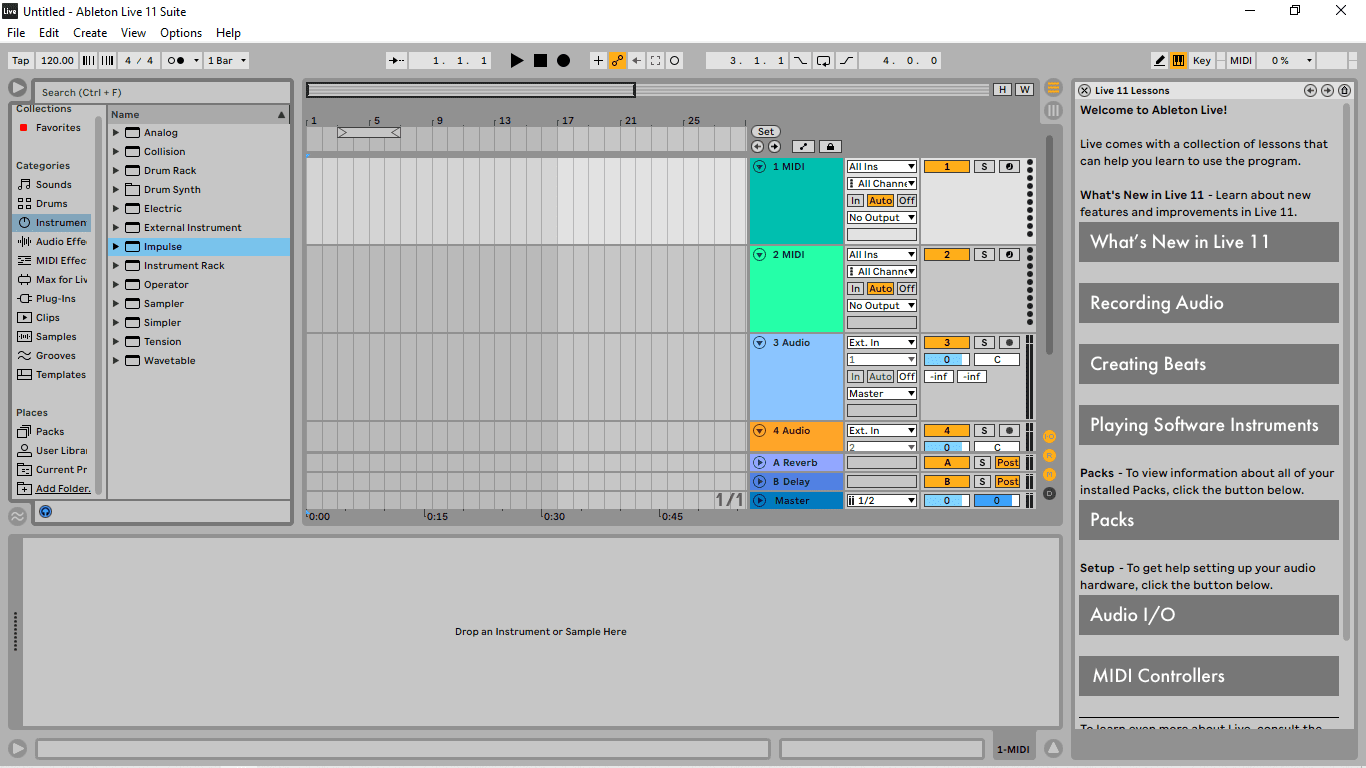Toggle the MIDI Arrangement Overdub plus icon

599,61
